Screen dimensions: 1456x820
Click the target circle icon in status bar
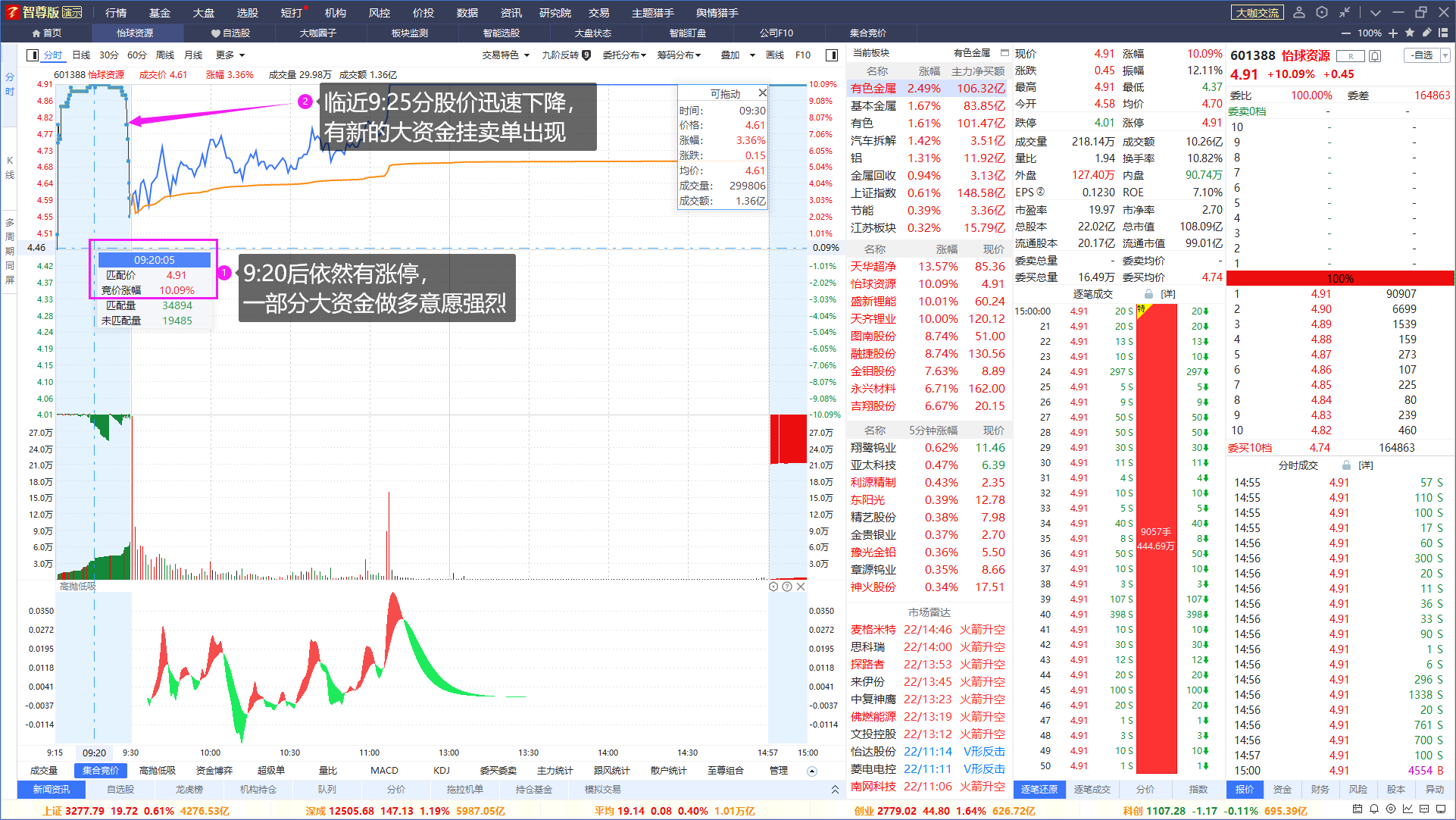coord(1391,810)
